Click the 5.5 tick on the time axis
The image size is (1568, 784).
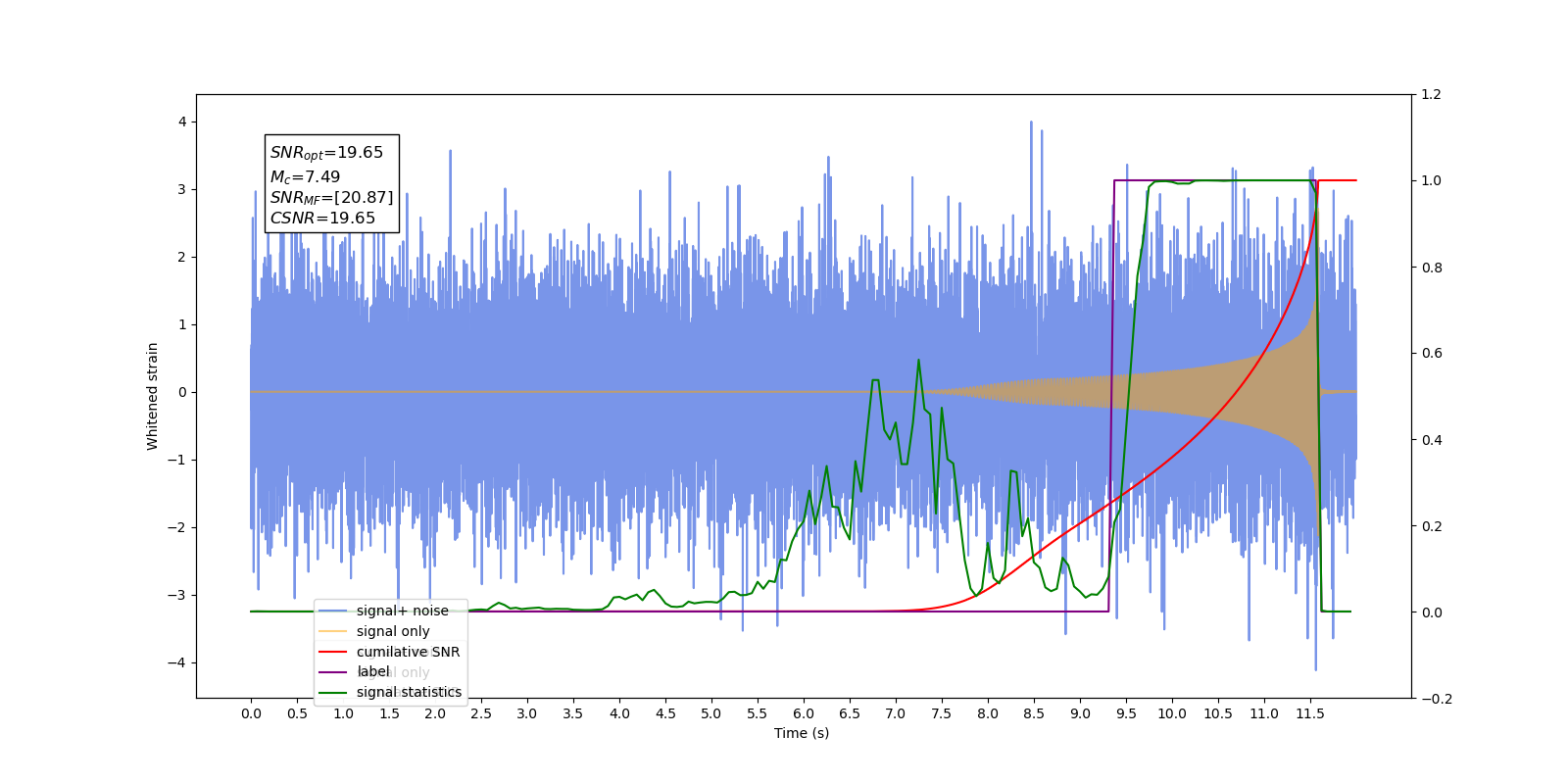[758, 713]
